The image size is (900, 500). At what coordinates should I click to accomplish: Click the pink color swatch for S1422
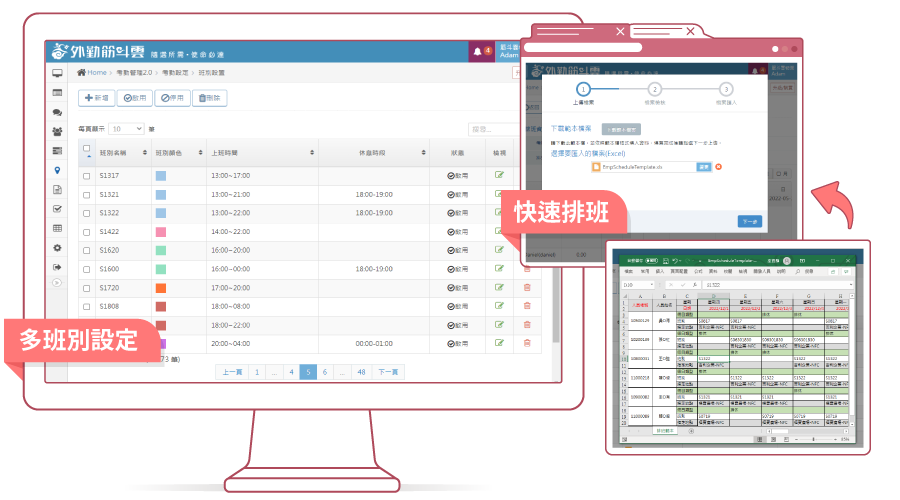tap(161, 232)
